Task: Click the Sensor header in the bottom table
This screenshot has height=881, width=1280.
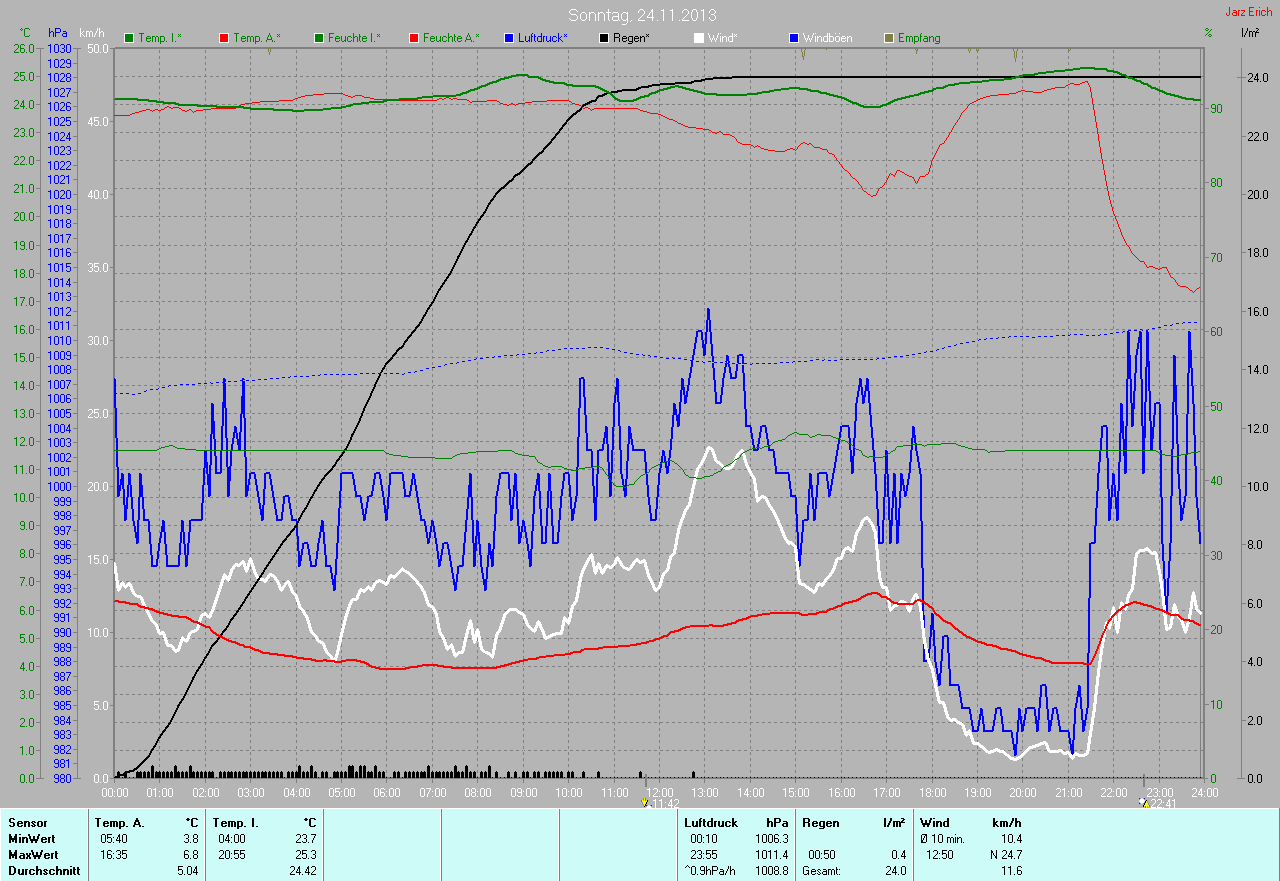Action: click(27, 823)
